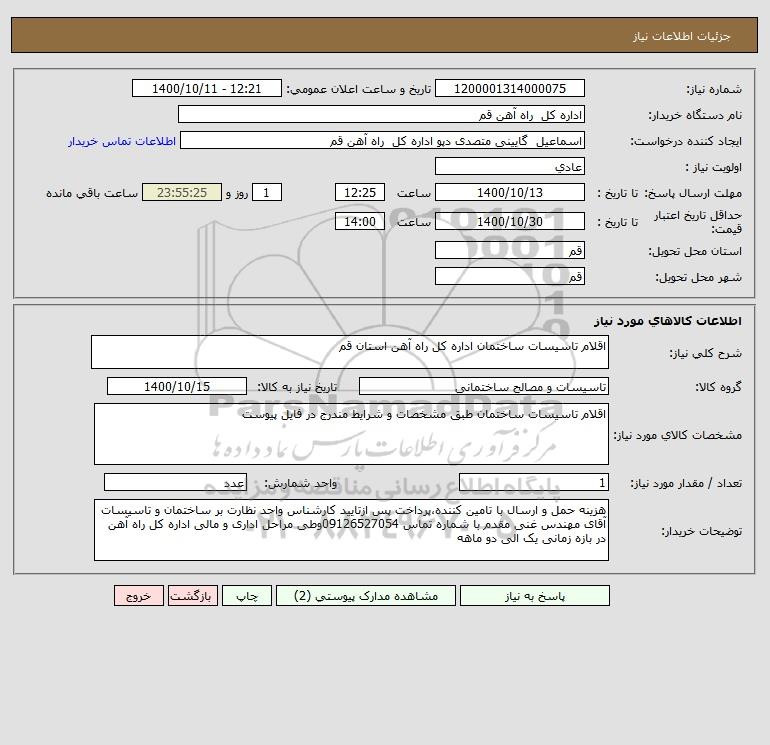This screenshot has height=745, width=770.
Task: Click the request creator field اسماعیل گایینی
Action: pos(383,140)
